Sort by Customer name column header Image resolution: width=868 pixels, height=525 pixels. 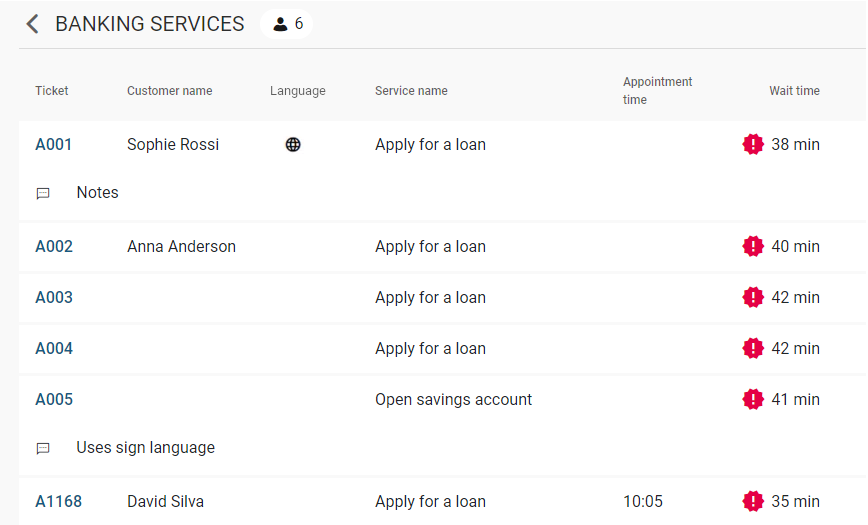pos(169,91)
